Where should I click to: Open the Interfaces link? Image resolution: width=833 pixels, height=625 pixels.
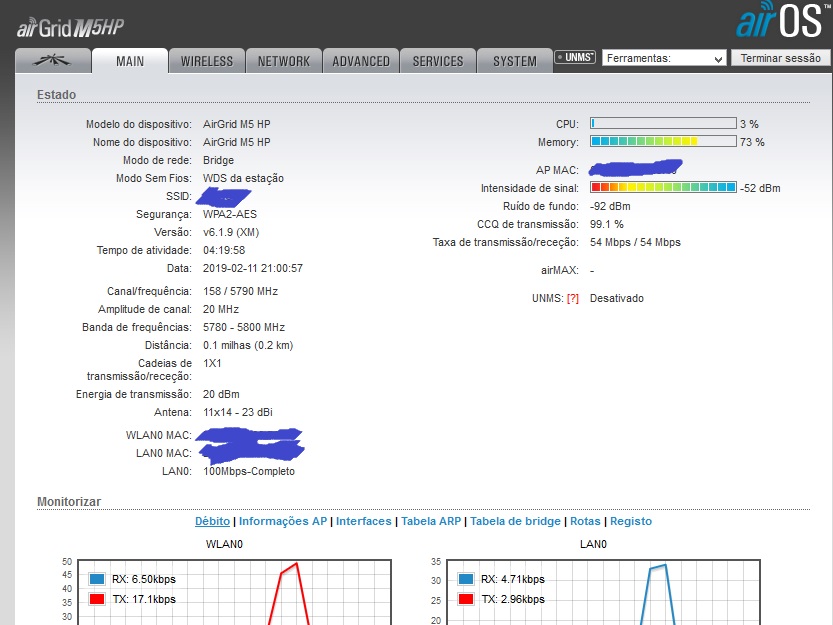(363, 521)
